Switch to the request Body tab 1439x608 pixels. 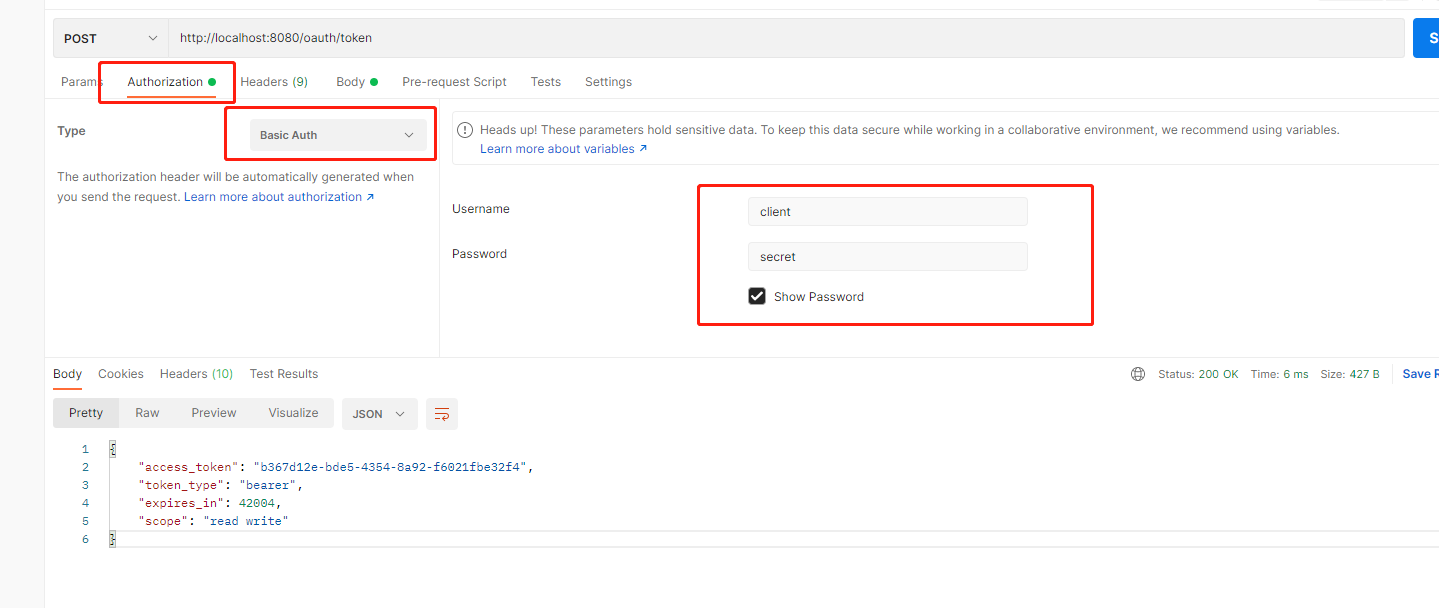coord(357,82)
